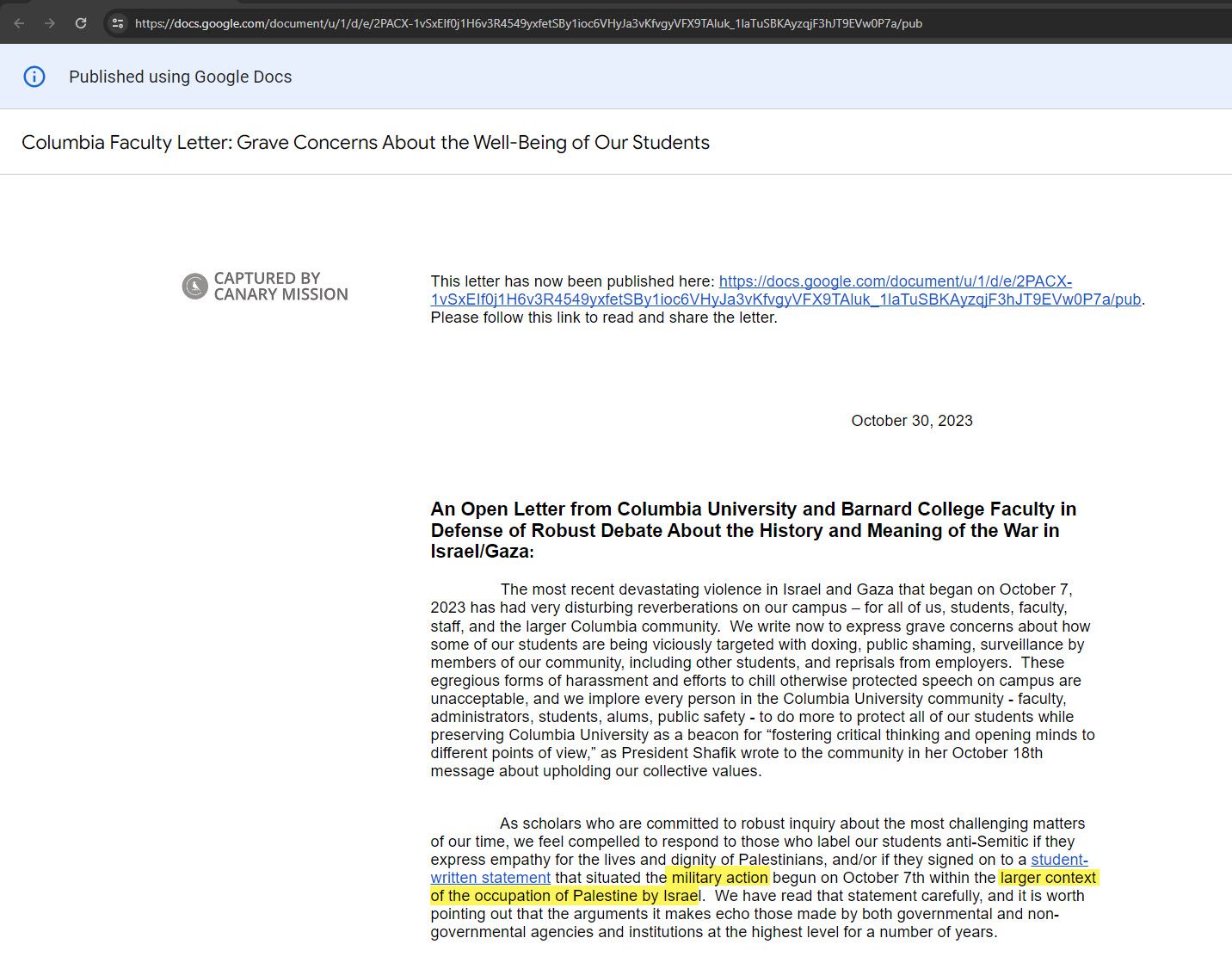Click the Published using Google Docs label
The height and width of the screenshot is (969, 1232).
tap(180, 77)
